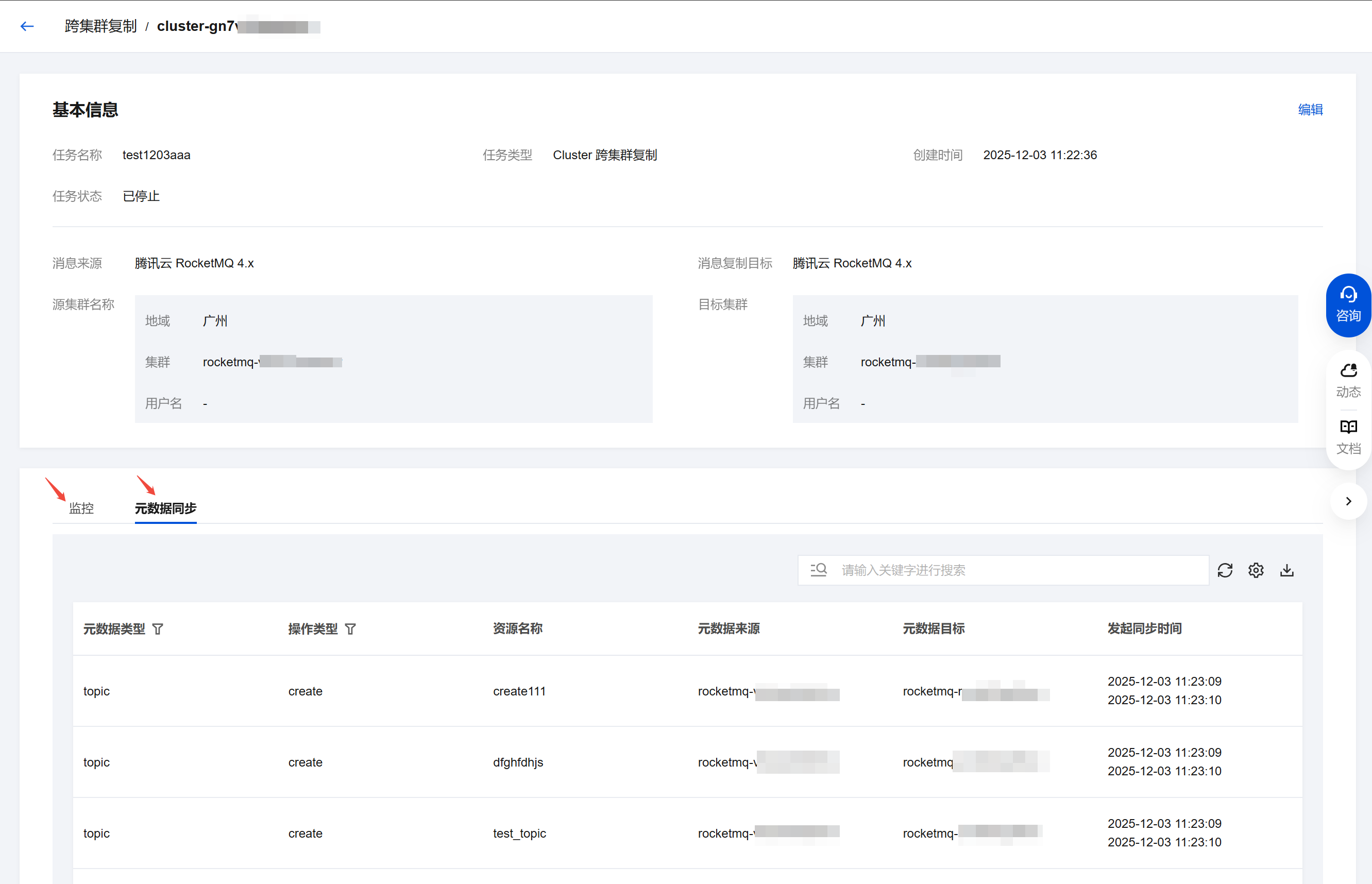1372x884 pixels.
Task: Click the test_topic resource row
Action: point(519,833)
